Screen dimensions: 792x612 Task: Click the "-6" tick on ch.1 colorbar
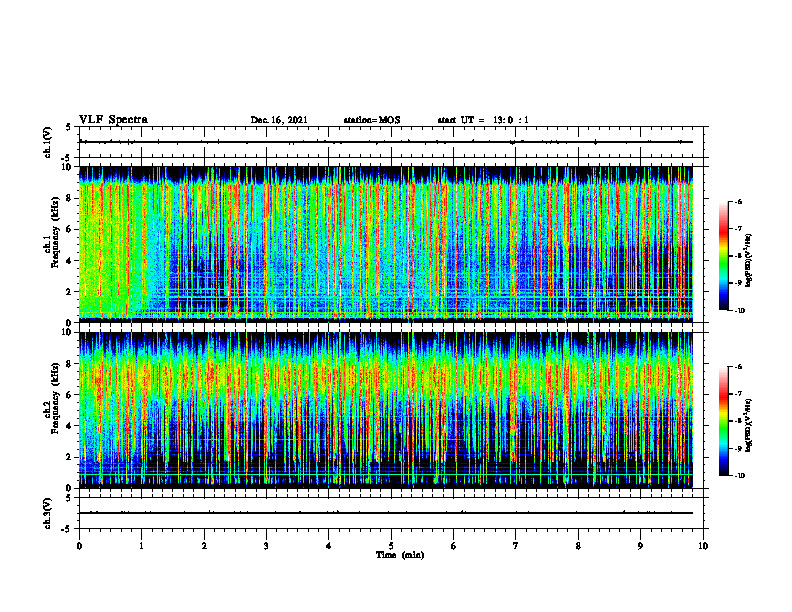point(738,201)
